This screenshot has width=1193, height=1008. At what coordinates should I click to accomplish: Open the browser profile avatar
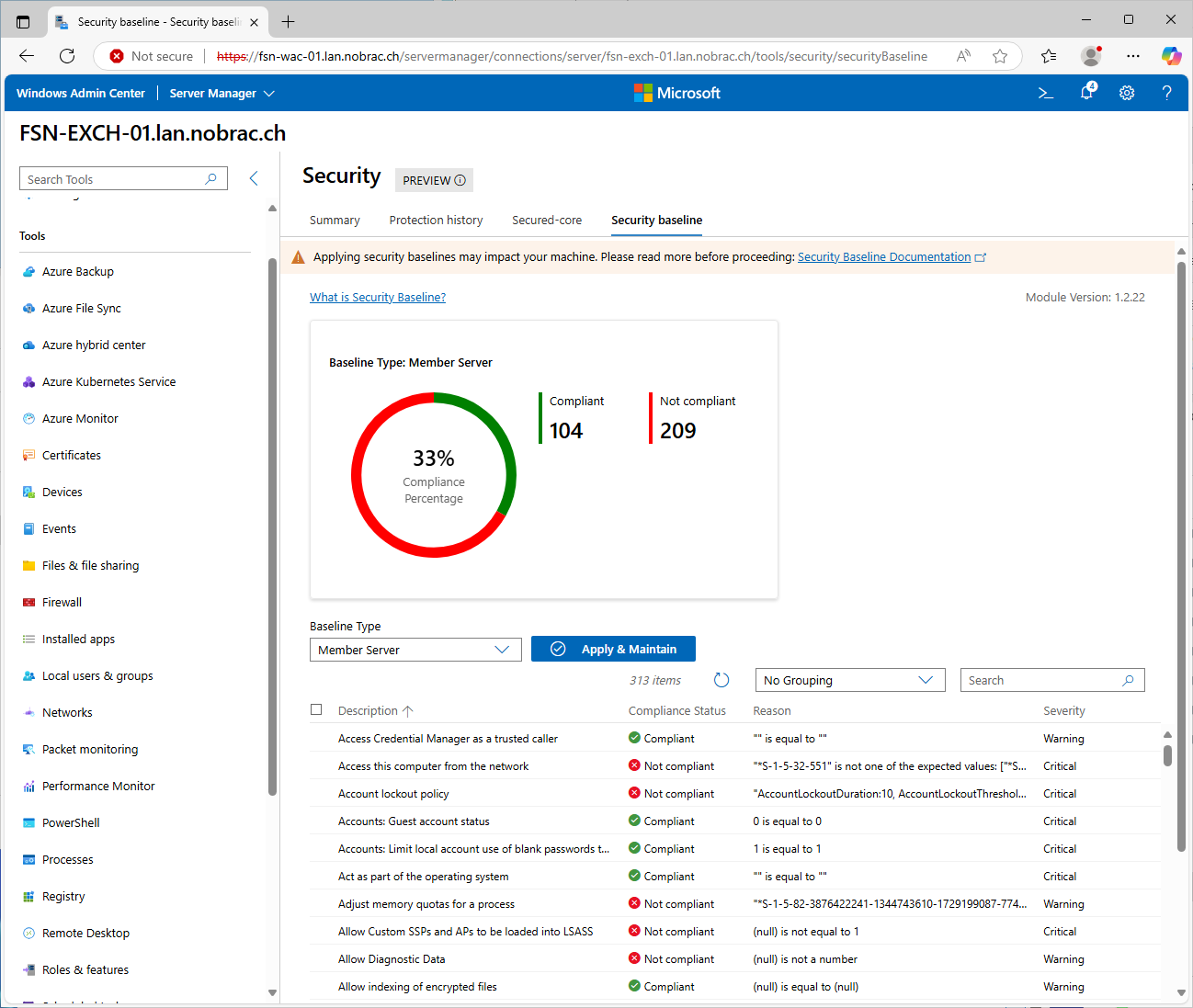pos(1091,56)
